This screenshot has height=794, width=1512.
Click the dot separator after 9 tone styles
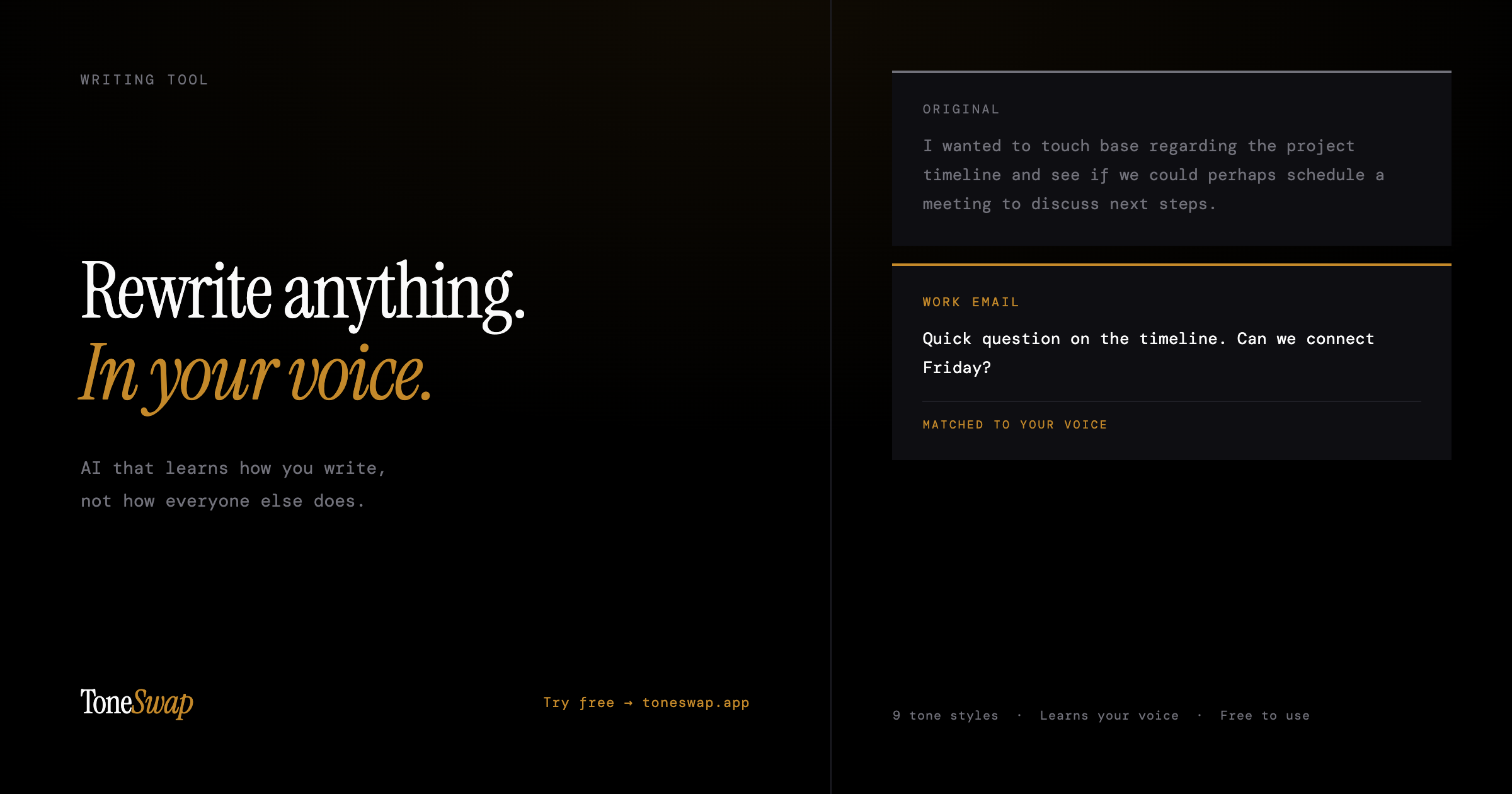tap(1019, 715)
